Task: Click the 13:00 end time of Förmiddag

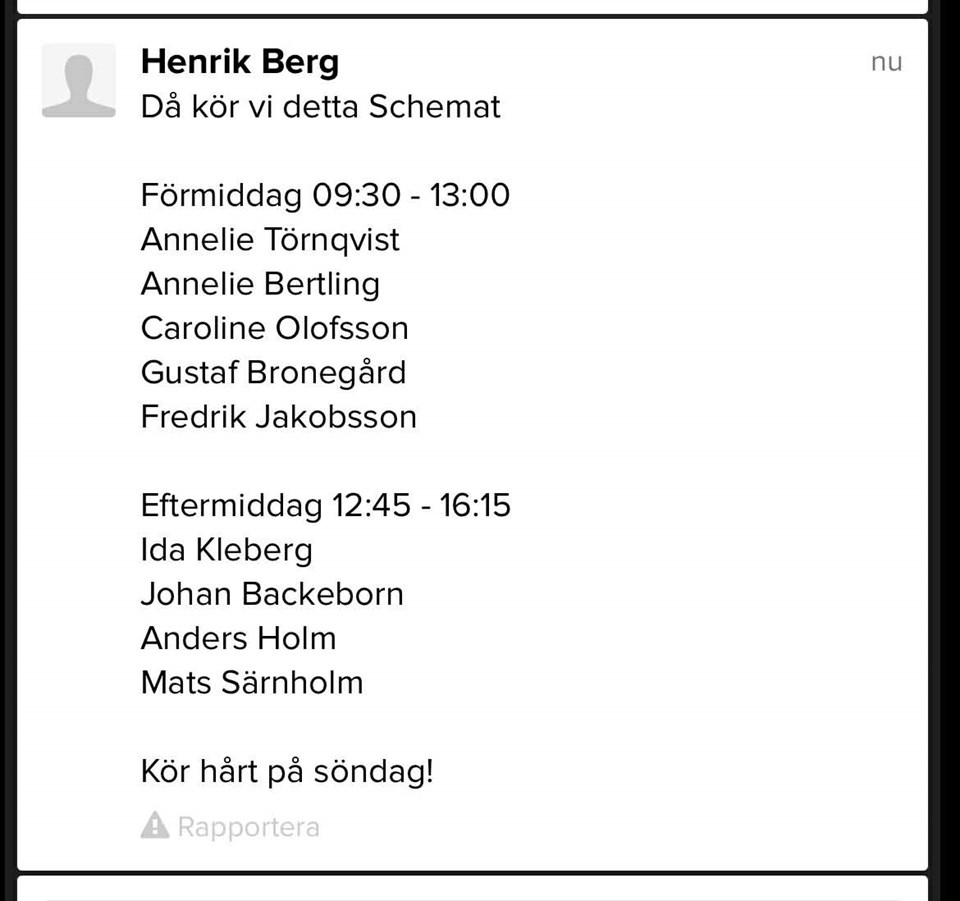Action: (470, 194)
